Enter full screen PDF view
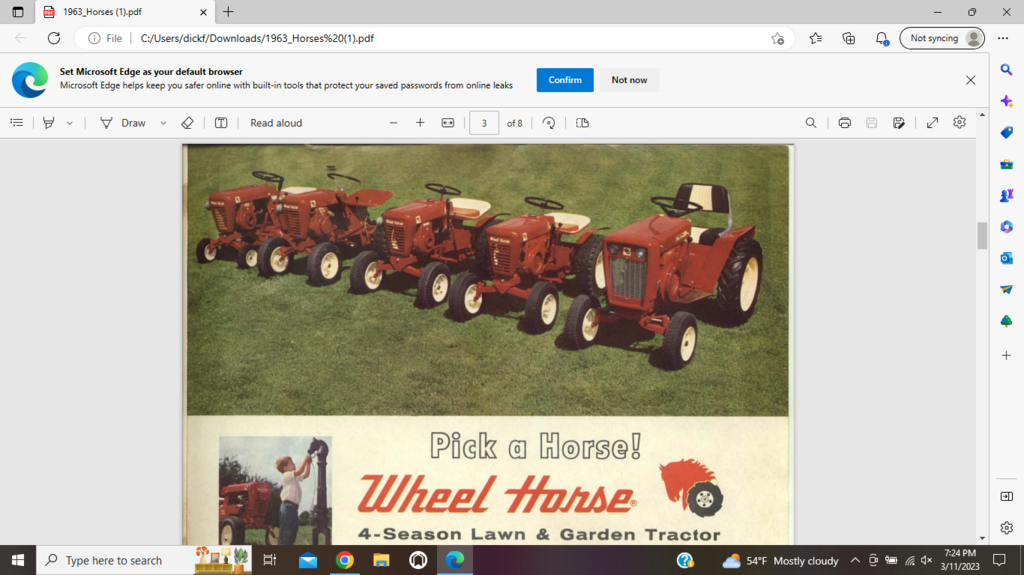1024x575 pixels. point(933,123)
